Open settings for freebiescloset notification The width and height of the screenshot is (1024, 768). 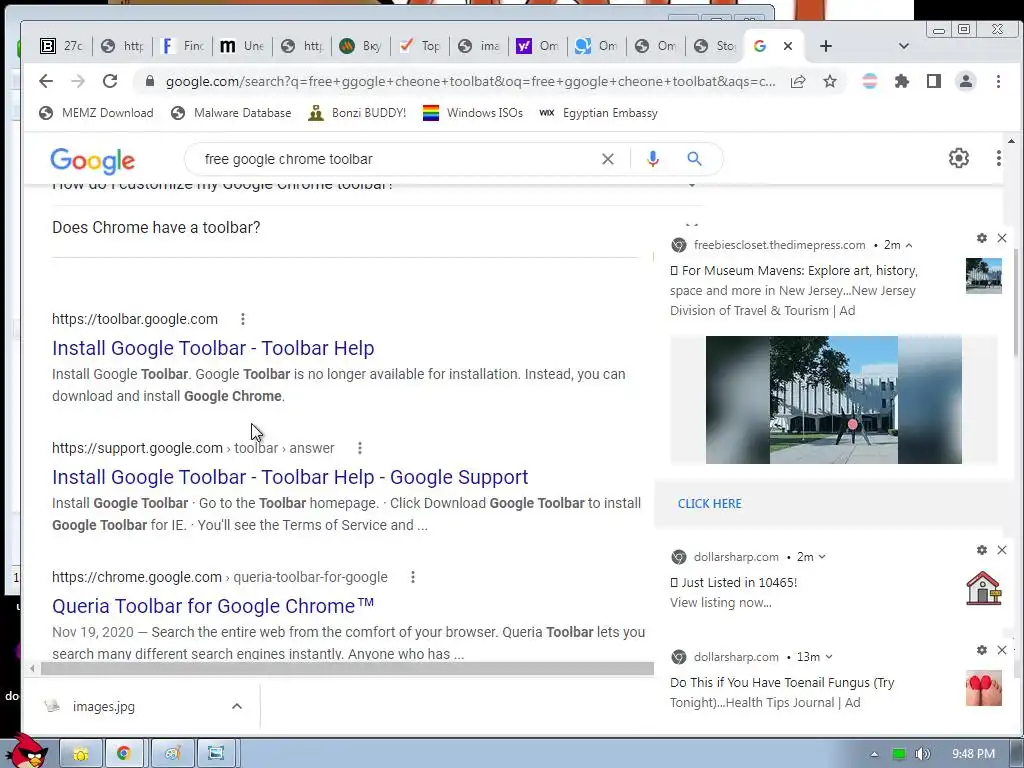tap(982, 238)
